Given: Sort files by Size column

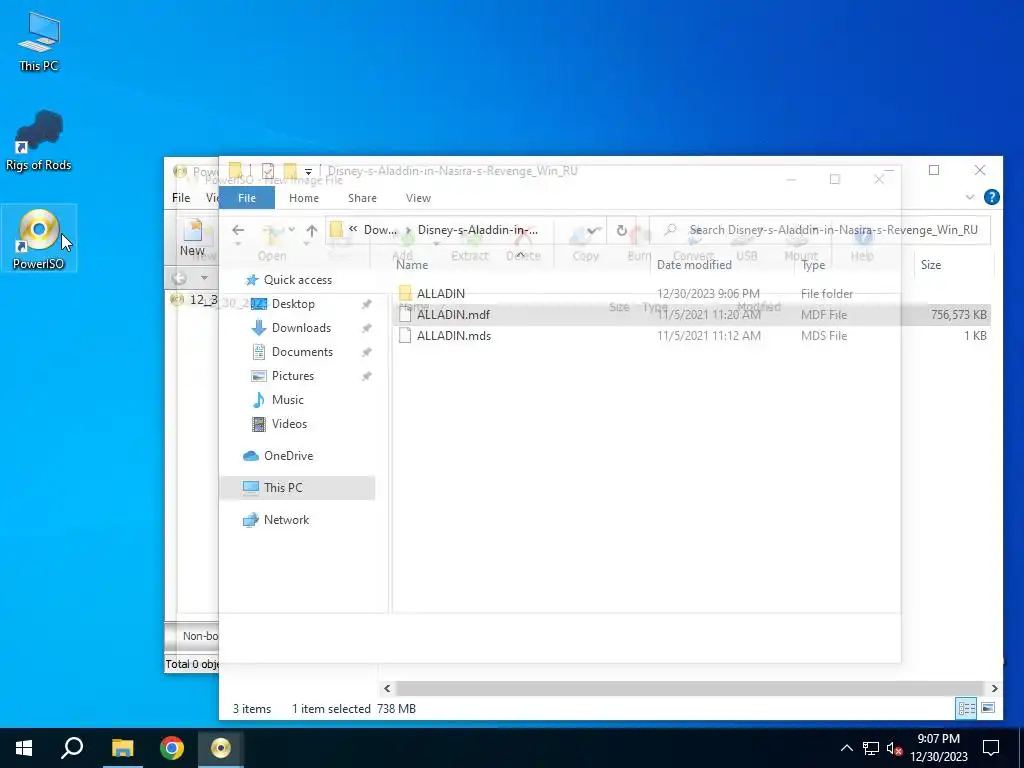Looking at the screenshot, I should point(931,264).
